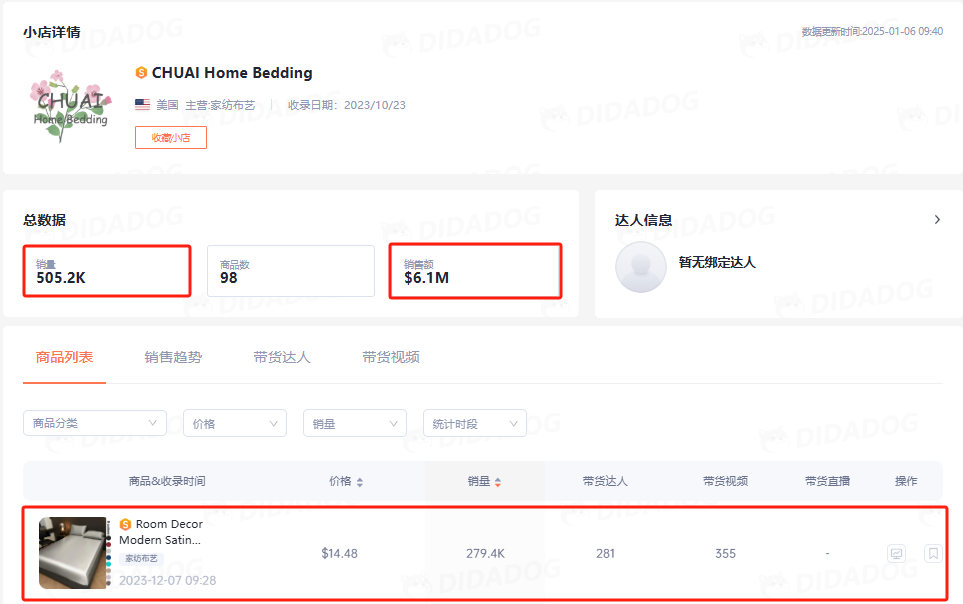The image size is (963, 604).
Task: Bookmark the Room Decor product
Action: coord(933,553)
